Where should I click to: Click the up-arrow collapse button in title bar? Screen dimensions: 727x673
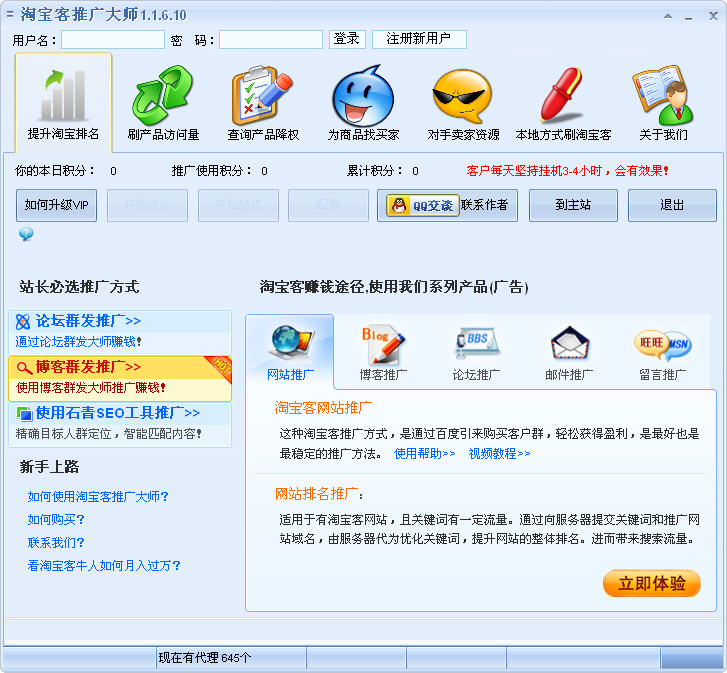[668, 16]
